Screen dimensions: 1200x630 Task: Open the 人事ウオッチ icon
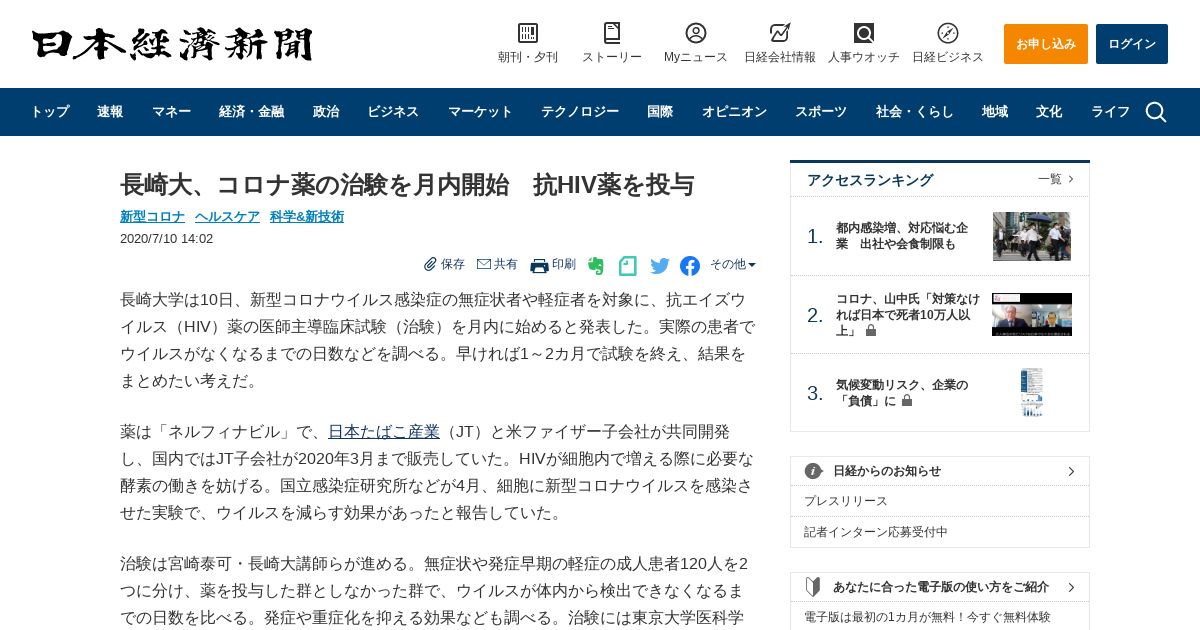(x=864, y=33)
